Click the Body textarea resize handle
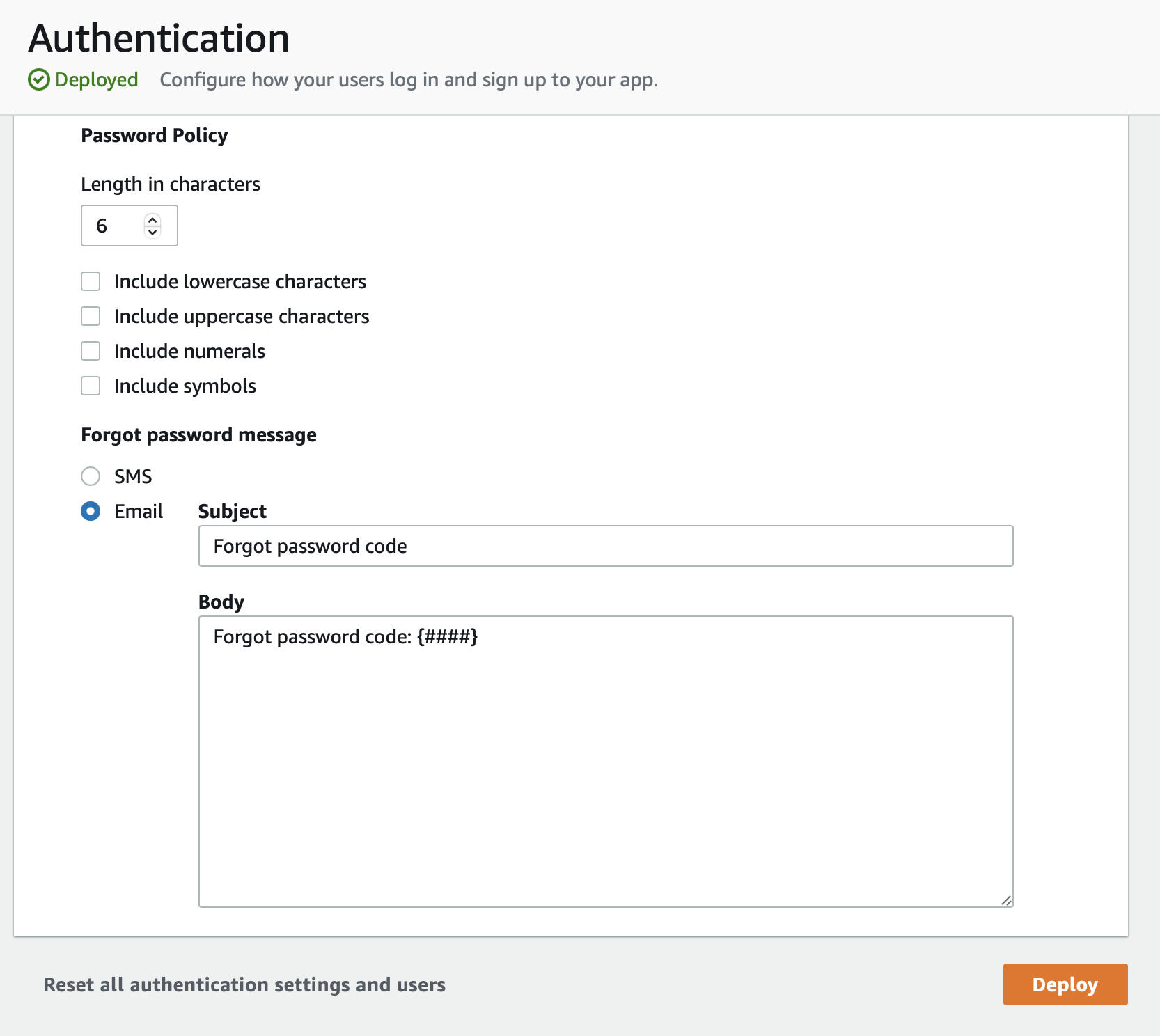 tap(1006, 900)
